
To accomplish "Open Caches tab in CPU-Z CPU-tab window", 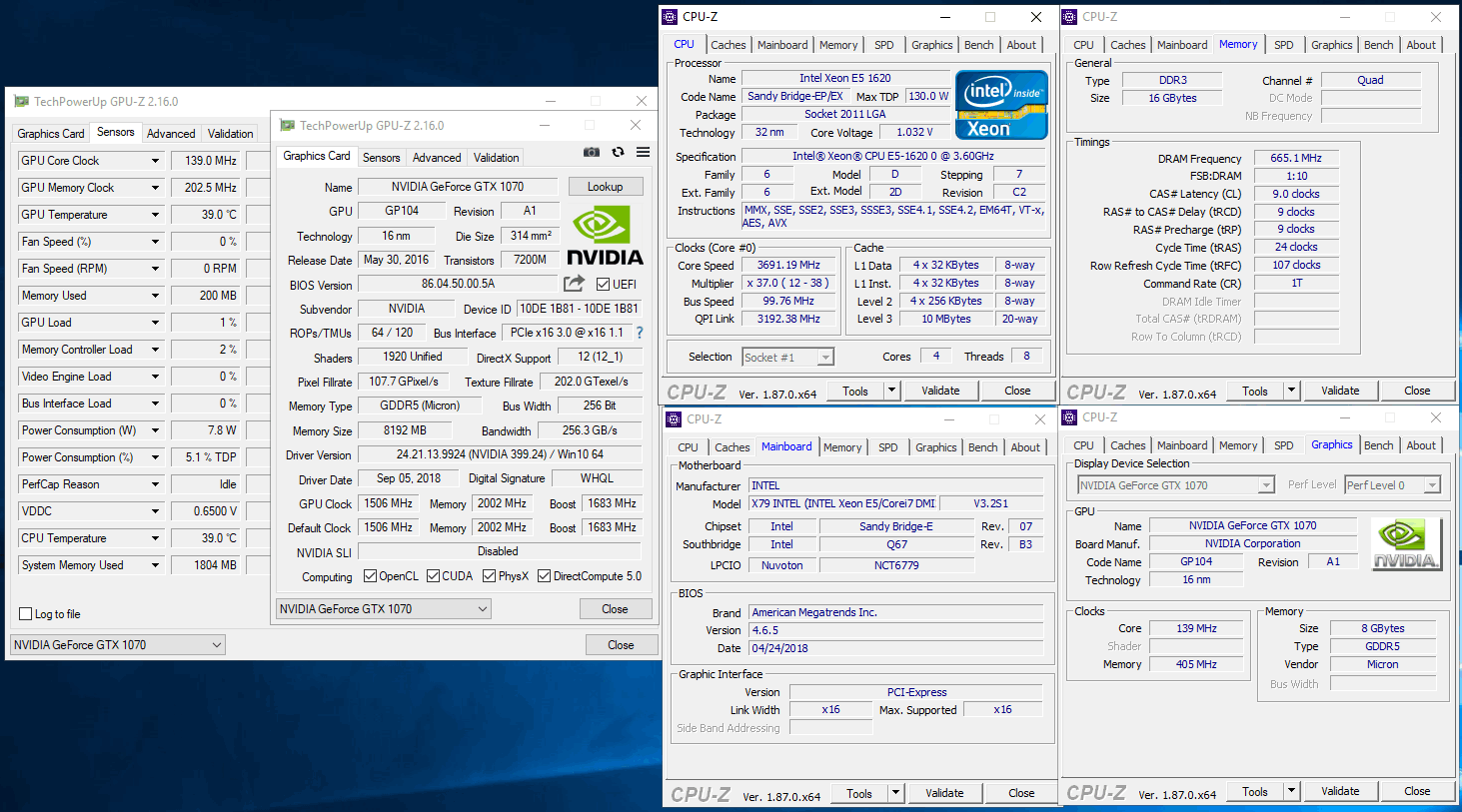I will pyautogui.click(x=728, y=45).
